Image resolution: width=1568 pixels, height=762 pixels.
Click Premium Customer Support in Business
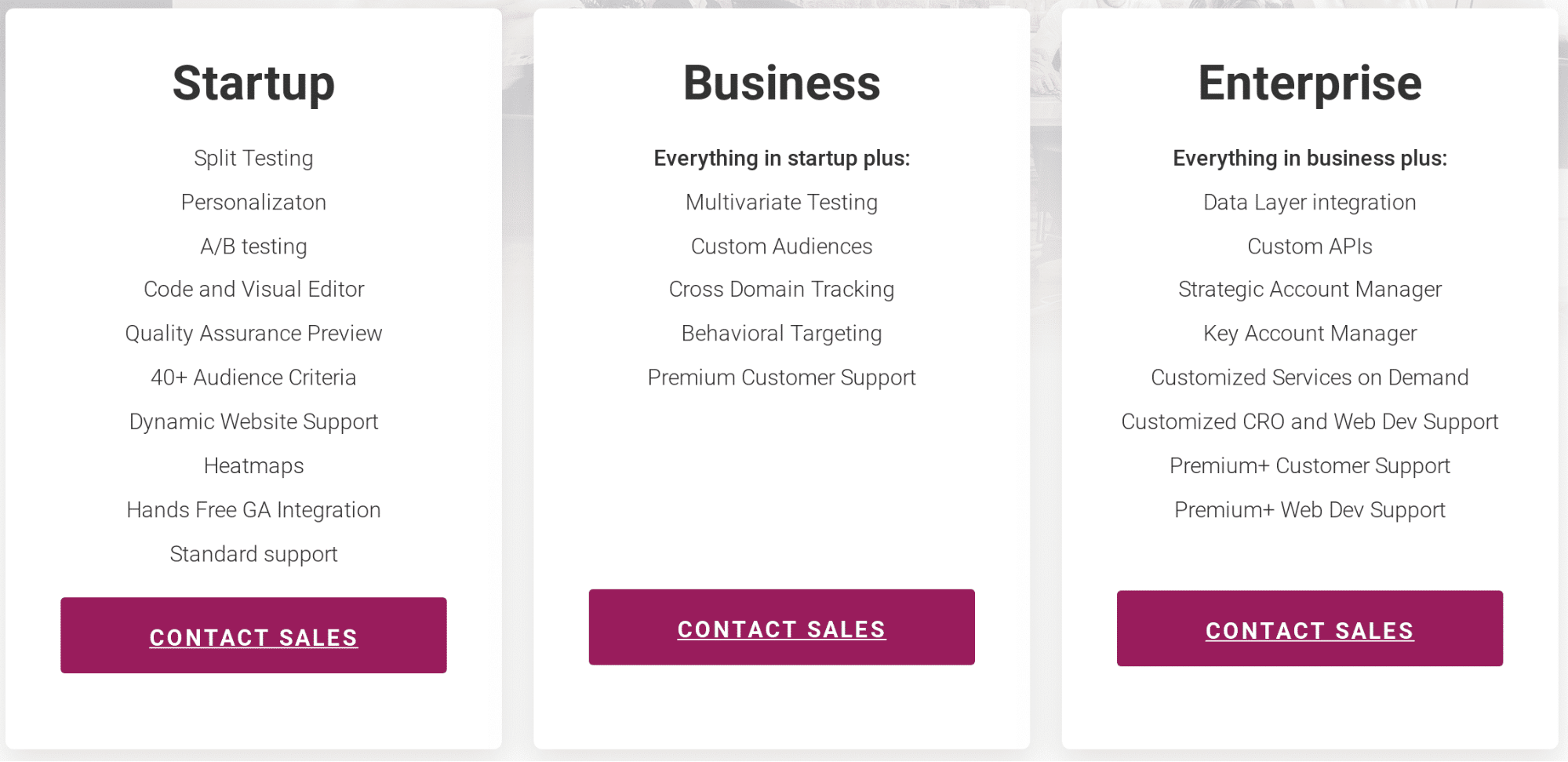[782, 378]
